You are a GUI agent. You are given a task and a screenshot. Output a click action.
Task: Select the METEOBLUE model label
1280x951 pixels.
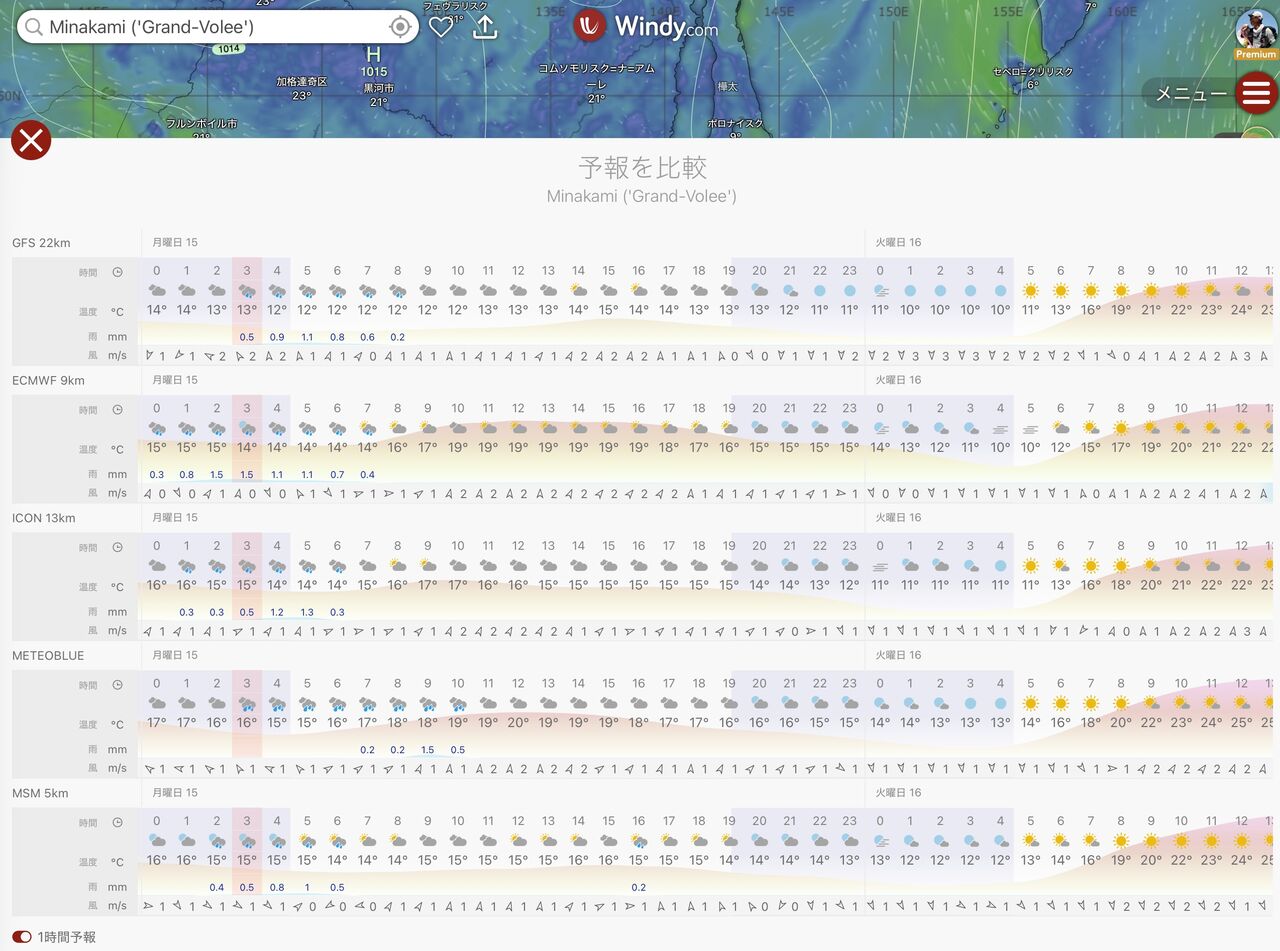pyautogui.click(x=48, y=655)
